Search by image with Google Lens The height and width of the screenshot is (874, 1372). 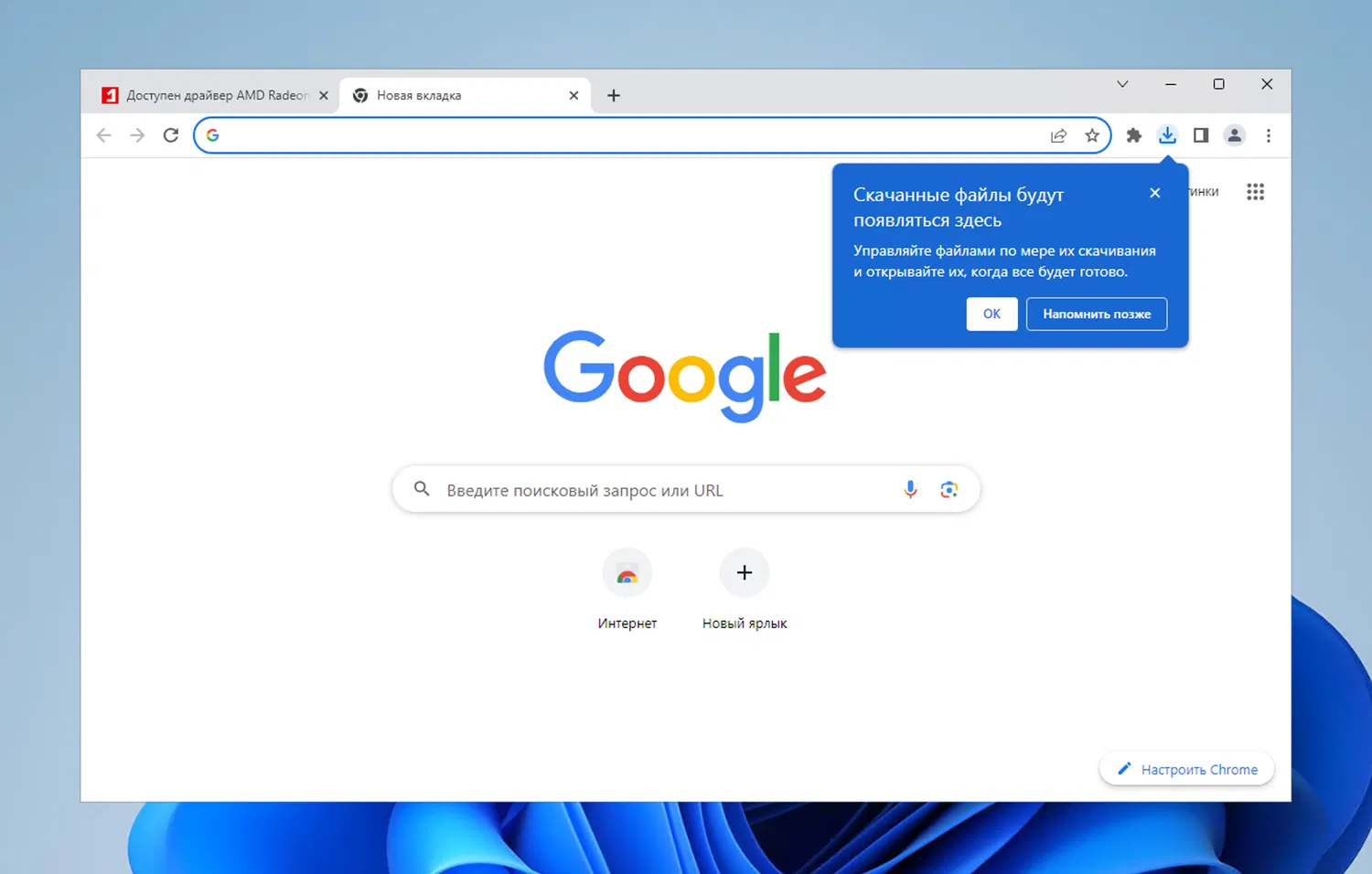pos(949,489)
